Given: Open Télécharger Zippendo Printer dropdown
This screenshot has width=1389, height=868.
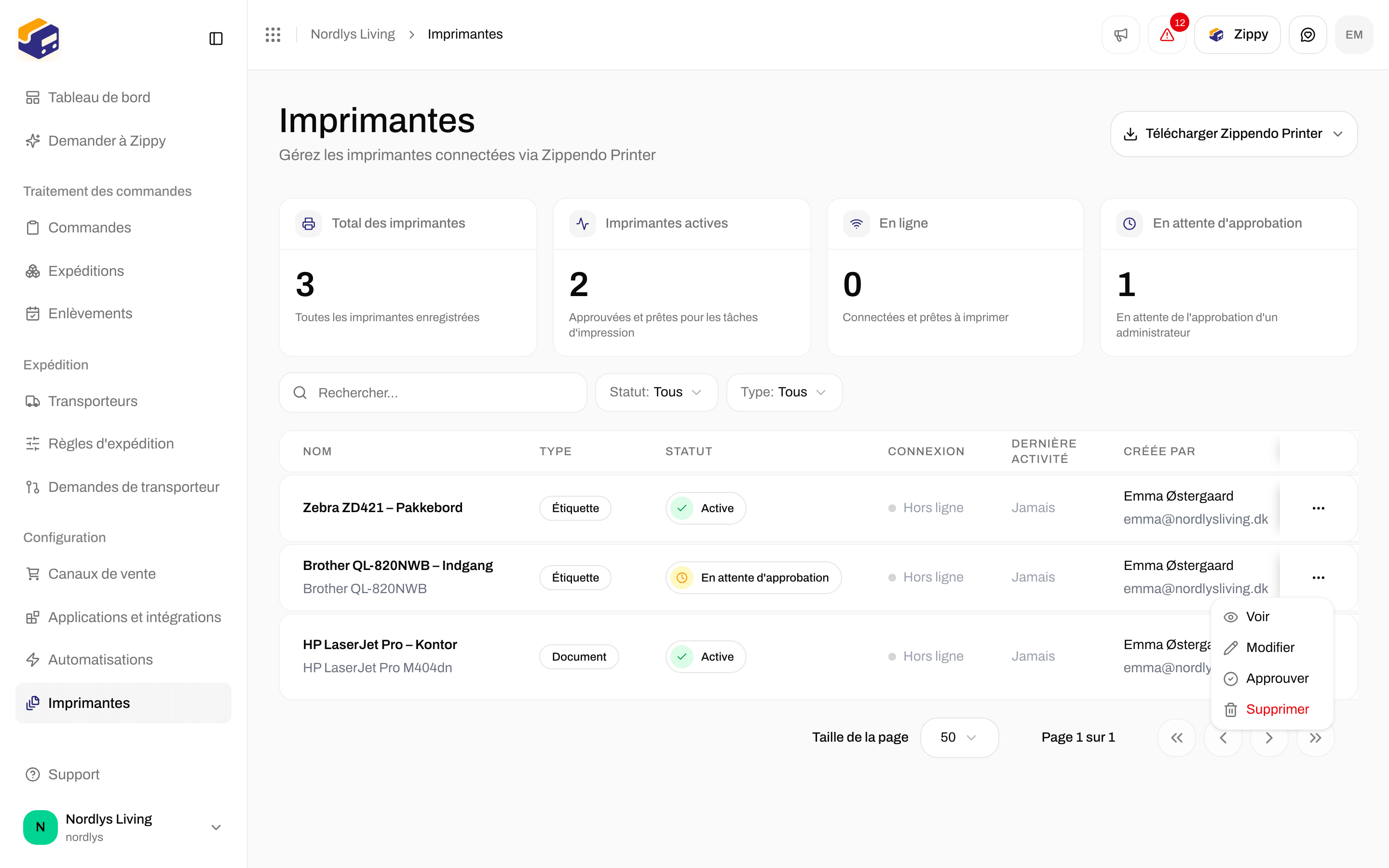Looking at the screenshot, I should pos(1234,134).
